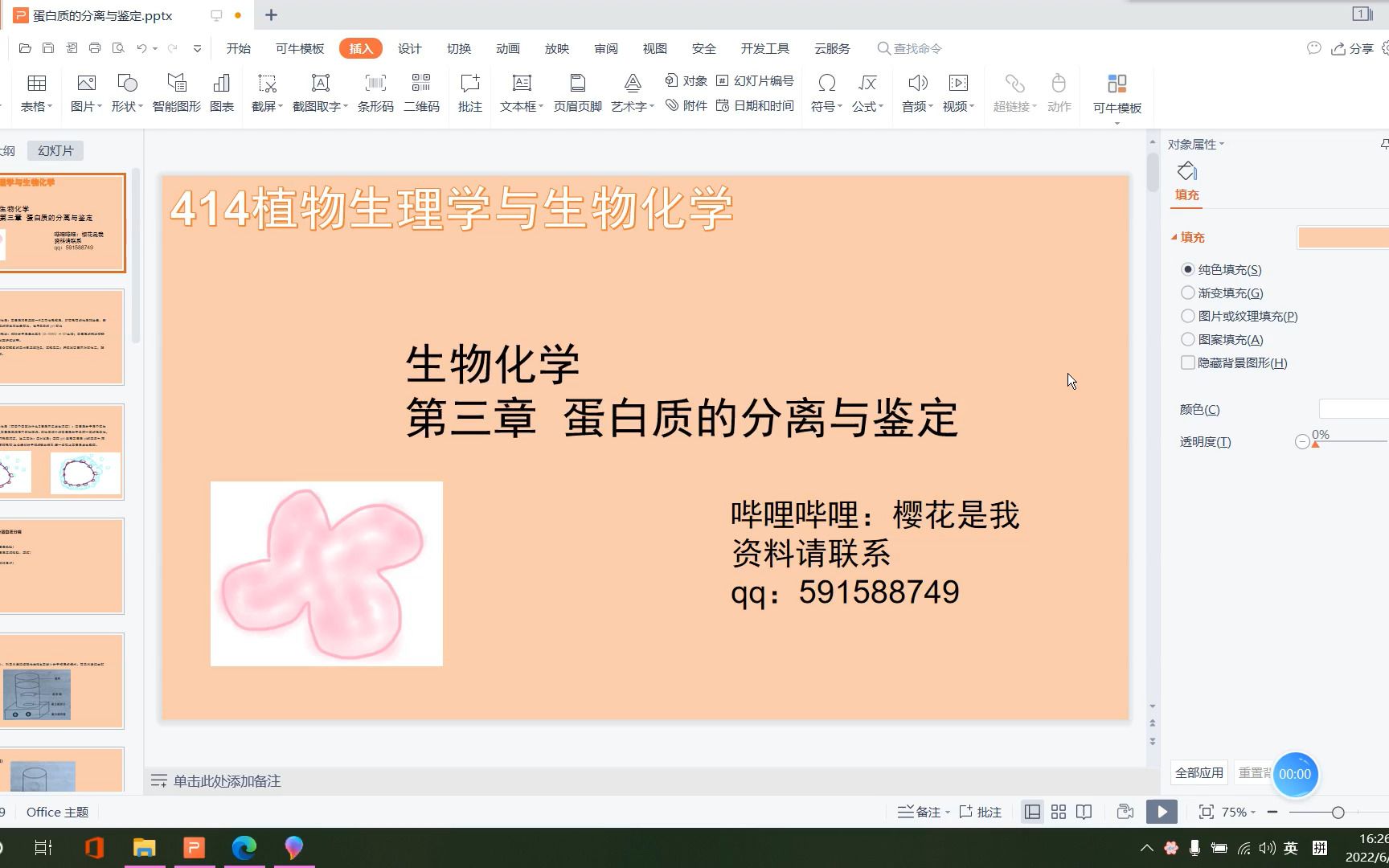The height and width of the screenshot is (868, 1389).
Task: Open WPS Presentation icon in taskbar
Action: tap(195, 848)
